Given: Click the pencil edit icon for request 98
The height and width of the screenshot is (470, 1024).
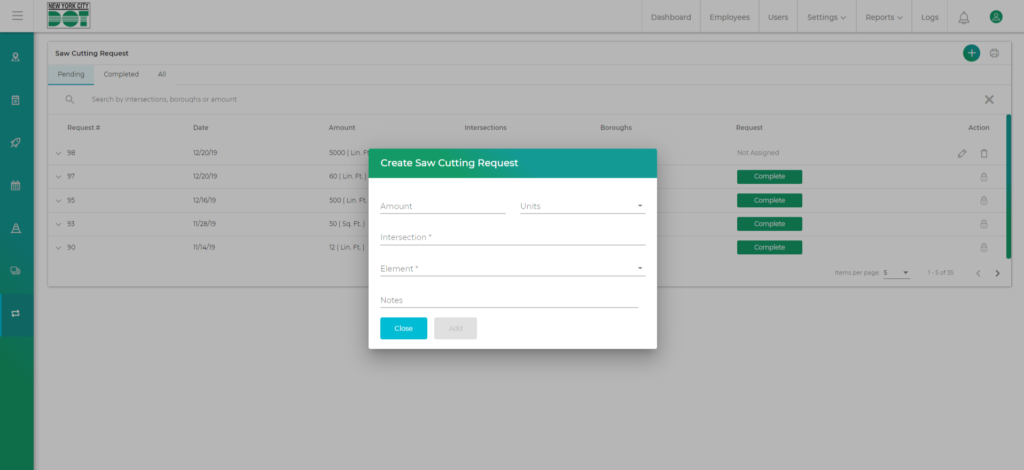Looking at the screenshot, I should (x=961, y=153).
